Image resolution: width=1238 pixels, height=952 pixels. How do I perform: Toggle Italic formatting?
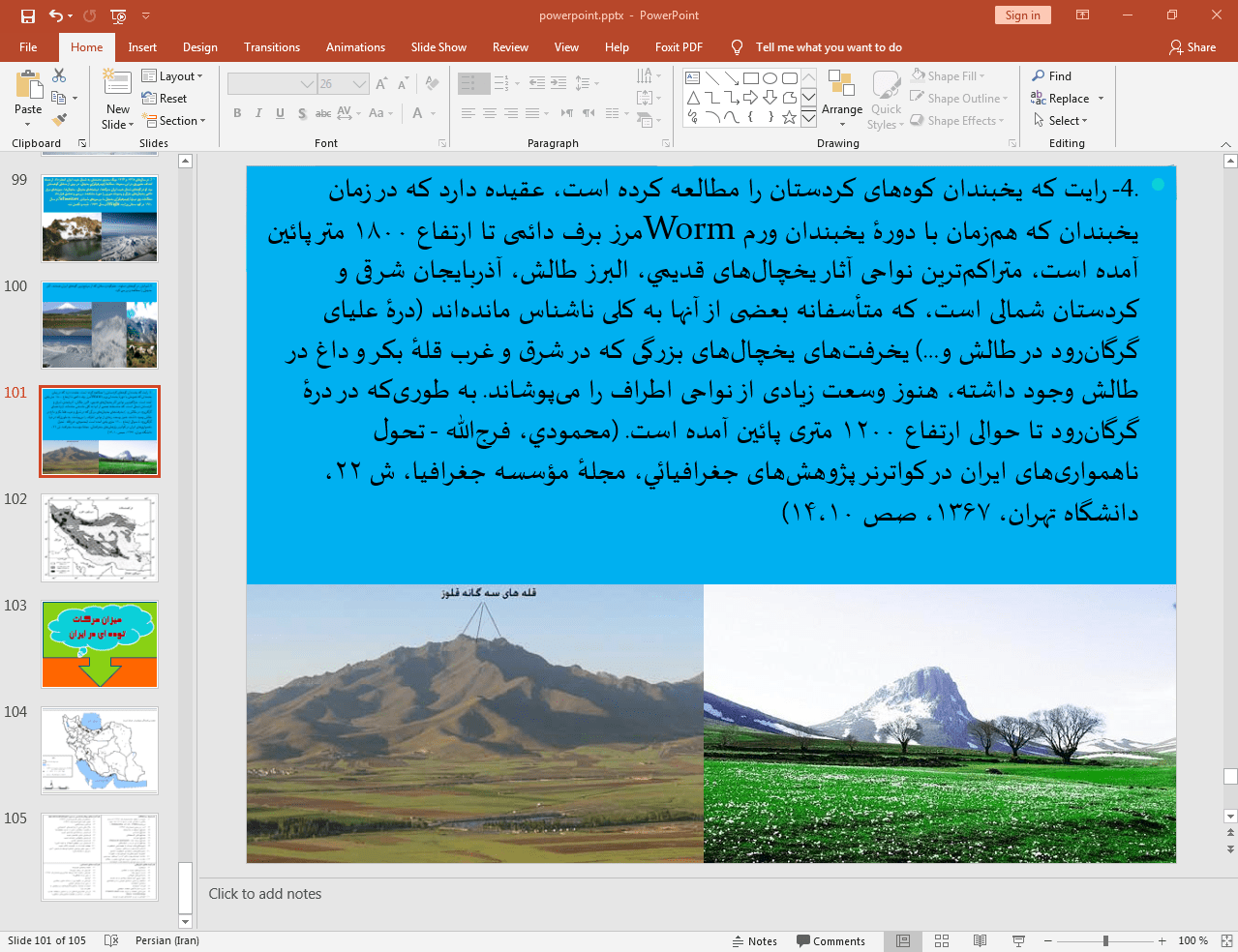click(258, 113)
